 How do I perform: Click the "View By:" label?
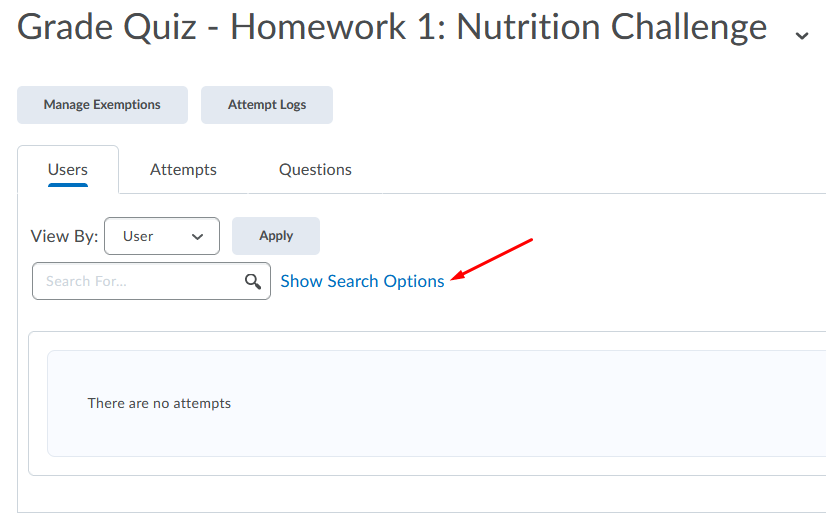(x=64, y=237)
